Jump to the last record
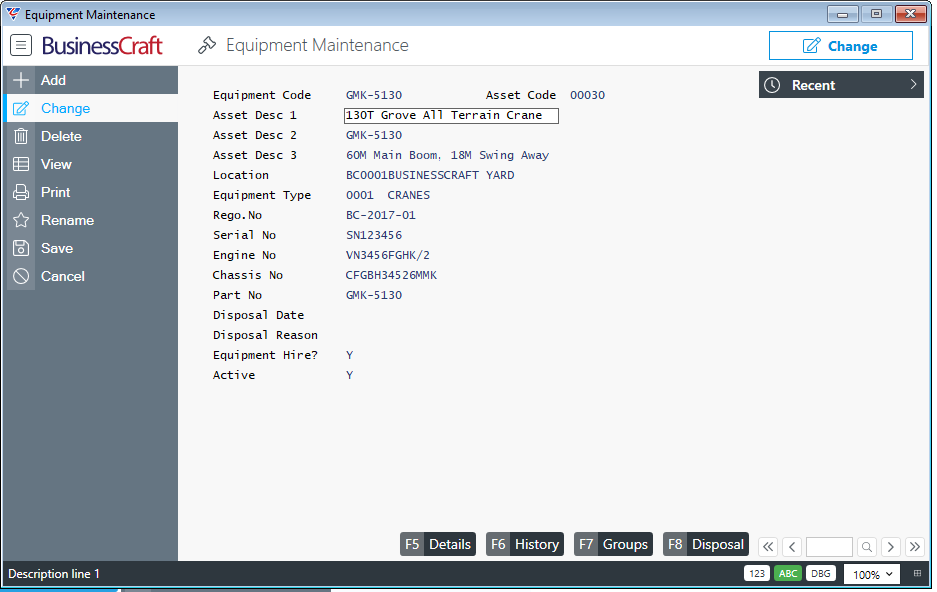Image resolution: width=937 pixels, height=592 pixels. [x=914, y=546]
